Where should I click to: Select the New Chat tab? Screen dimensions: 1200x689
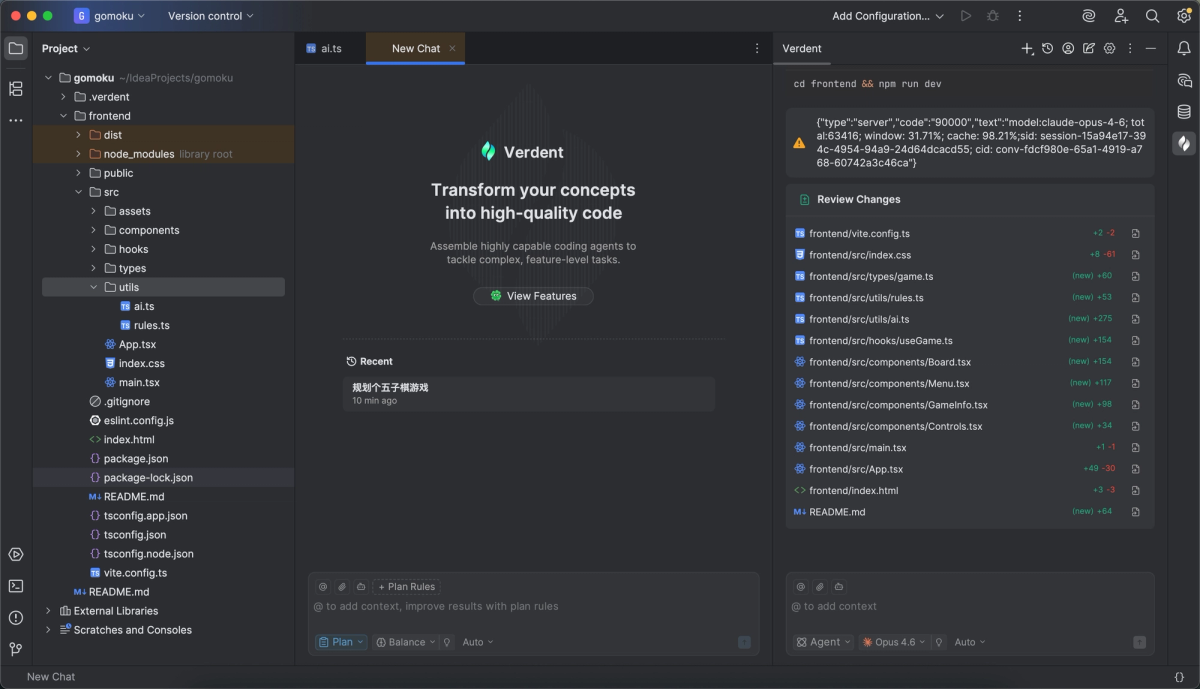(415, 48)
